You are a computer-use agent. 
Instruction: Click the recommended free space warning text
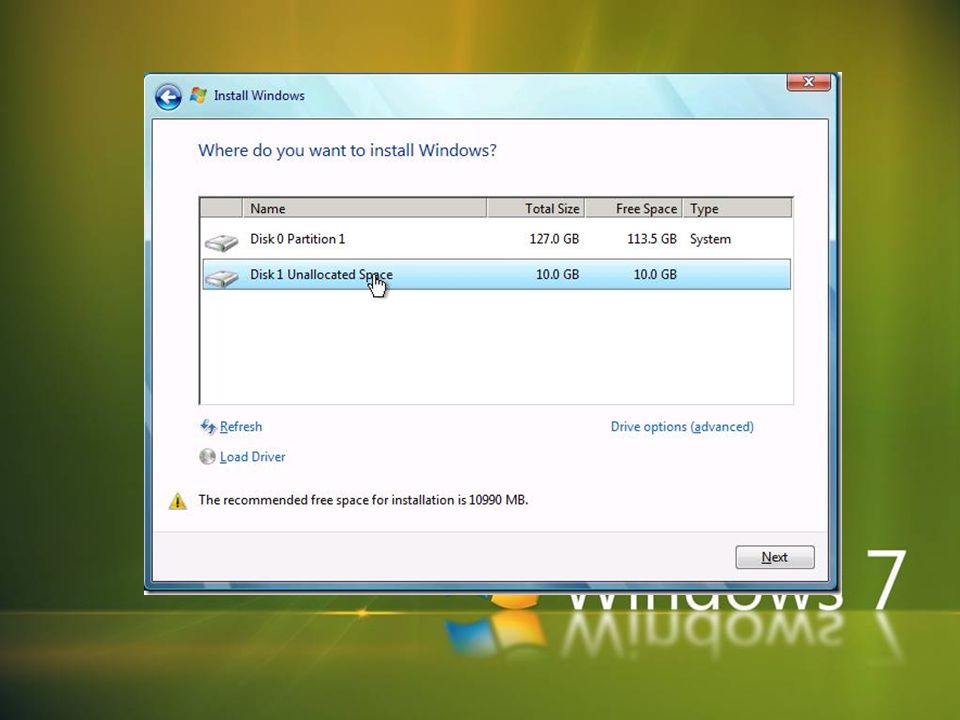(x=363, y=500)
